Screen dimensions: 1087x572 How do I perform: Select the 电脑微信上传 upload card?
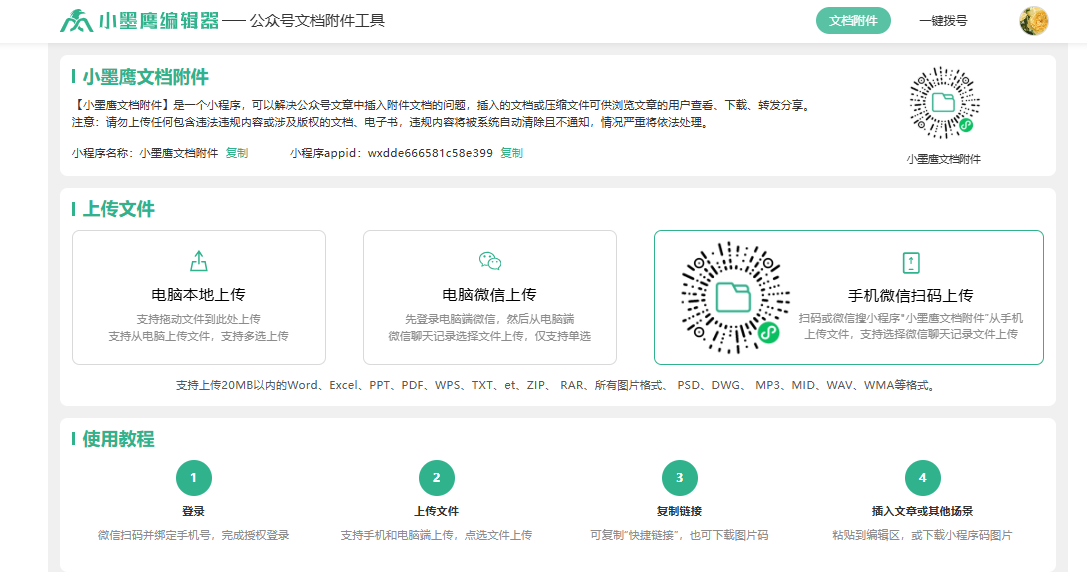pos(489,297)
